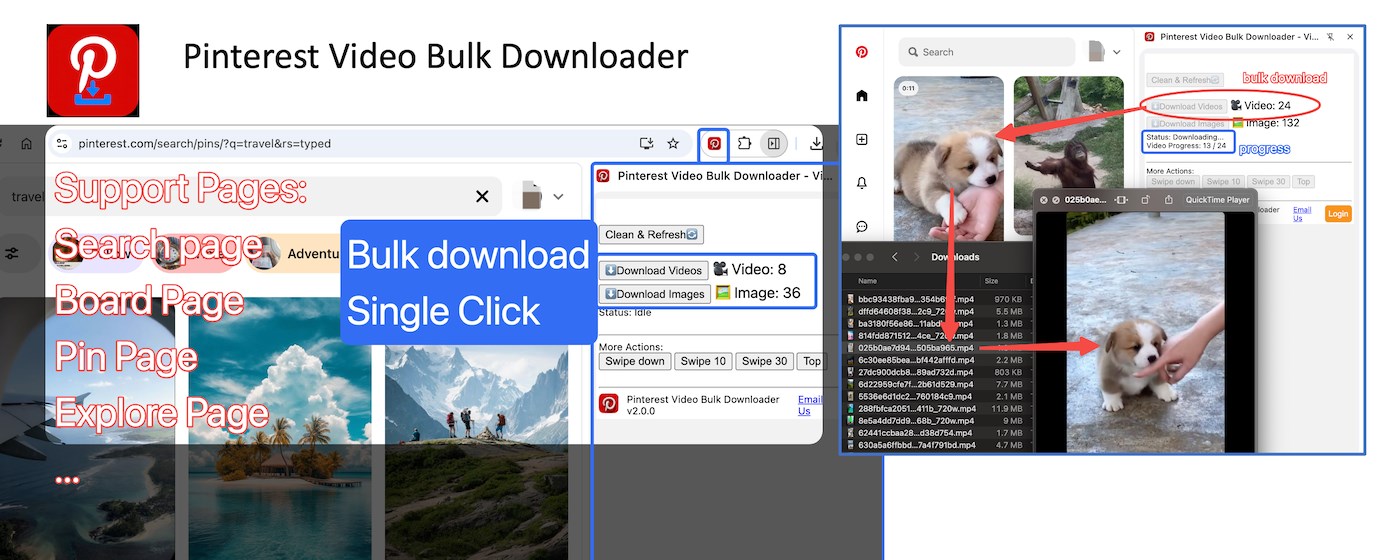Toggle the browser side panel icon
This screenshot has width=1400, height=560.
773,144
